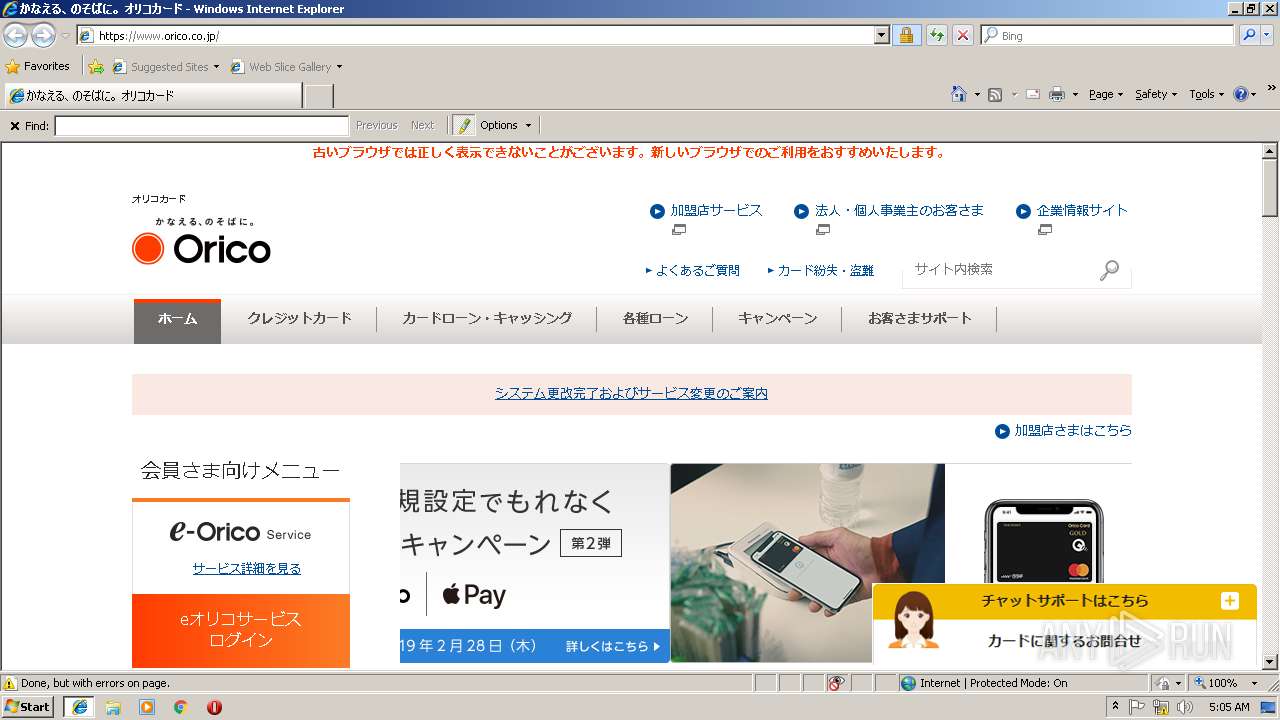The height and width of the screenshot is (720, 1280).
Task: Open the Tools menu
Action: pos(1207,94)
